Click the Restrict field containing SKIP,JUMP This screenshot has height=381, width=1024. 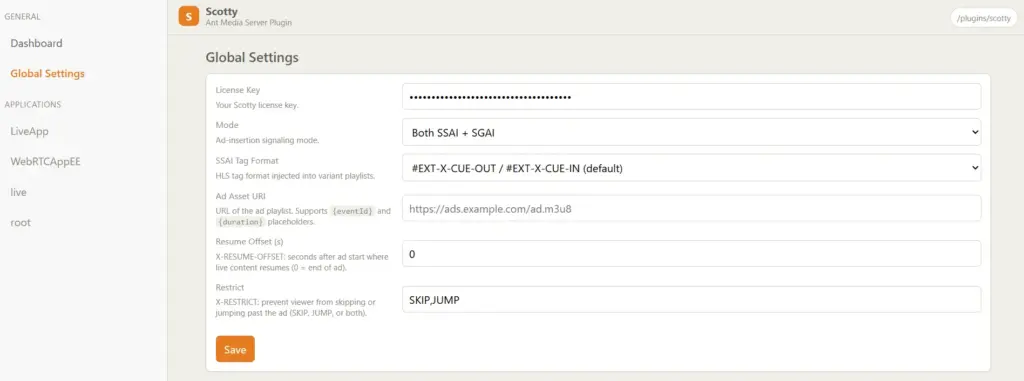coord(692,299)
